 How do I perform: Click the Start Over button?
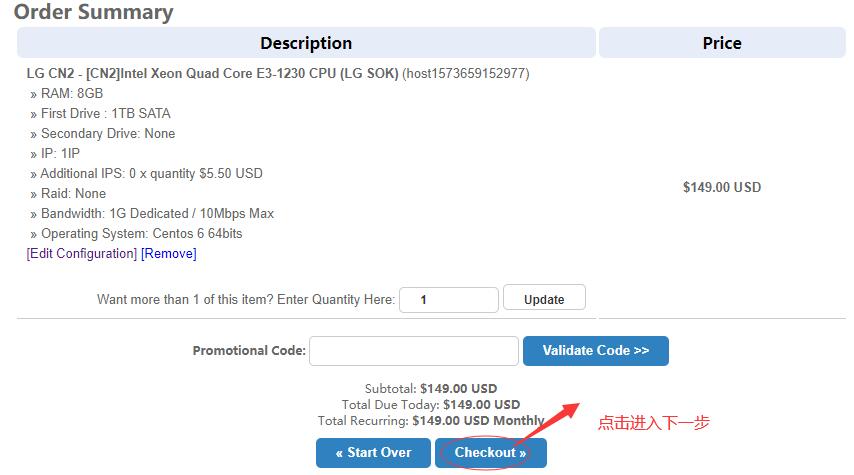pos(373,453)
